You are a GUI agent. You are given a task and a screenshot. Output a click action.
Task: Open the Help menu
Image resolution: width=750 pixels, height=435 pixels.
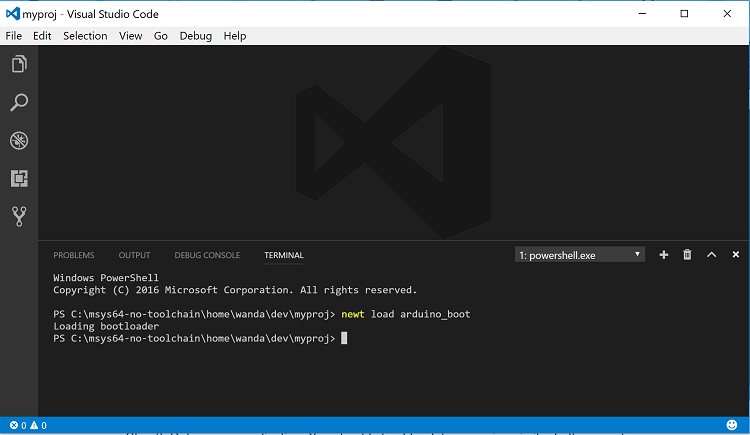coord(235,36)
